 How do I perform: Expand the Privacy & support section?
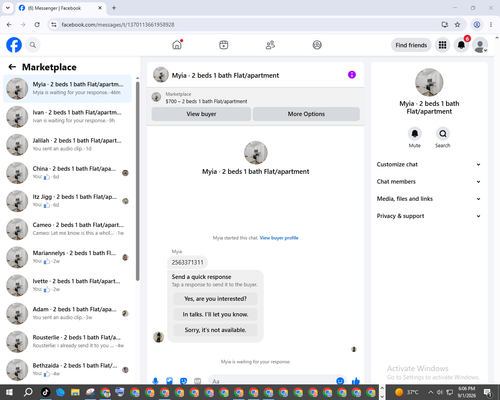coord(429,216)
